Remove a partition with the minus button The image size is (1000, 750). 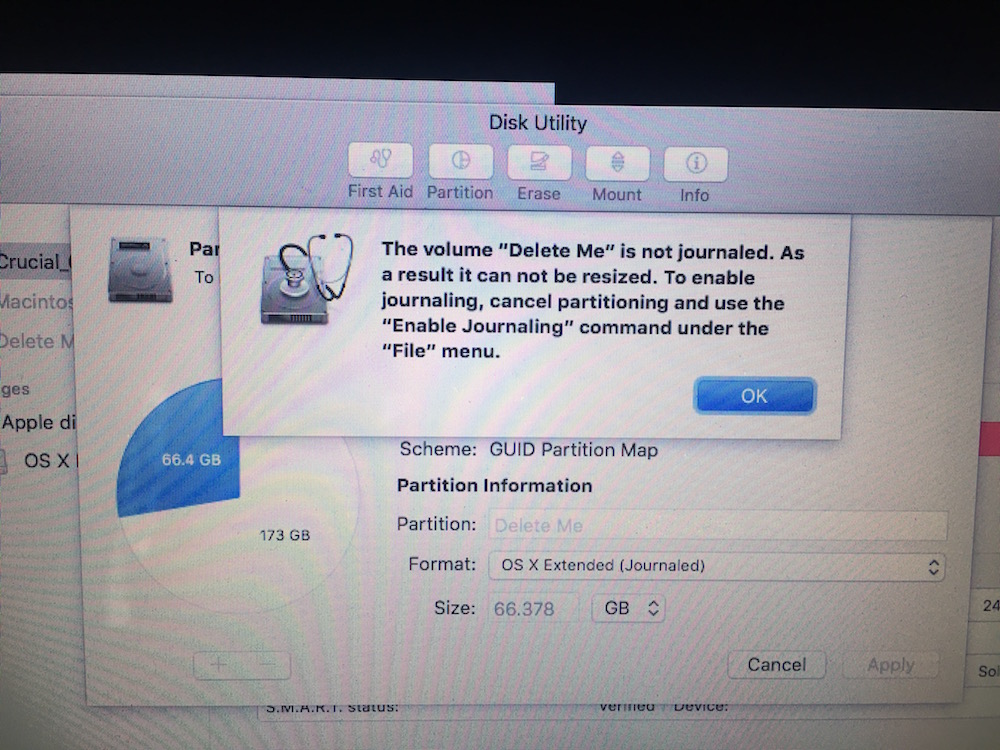(267, 665)
